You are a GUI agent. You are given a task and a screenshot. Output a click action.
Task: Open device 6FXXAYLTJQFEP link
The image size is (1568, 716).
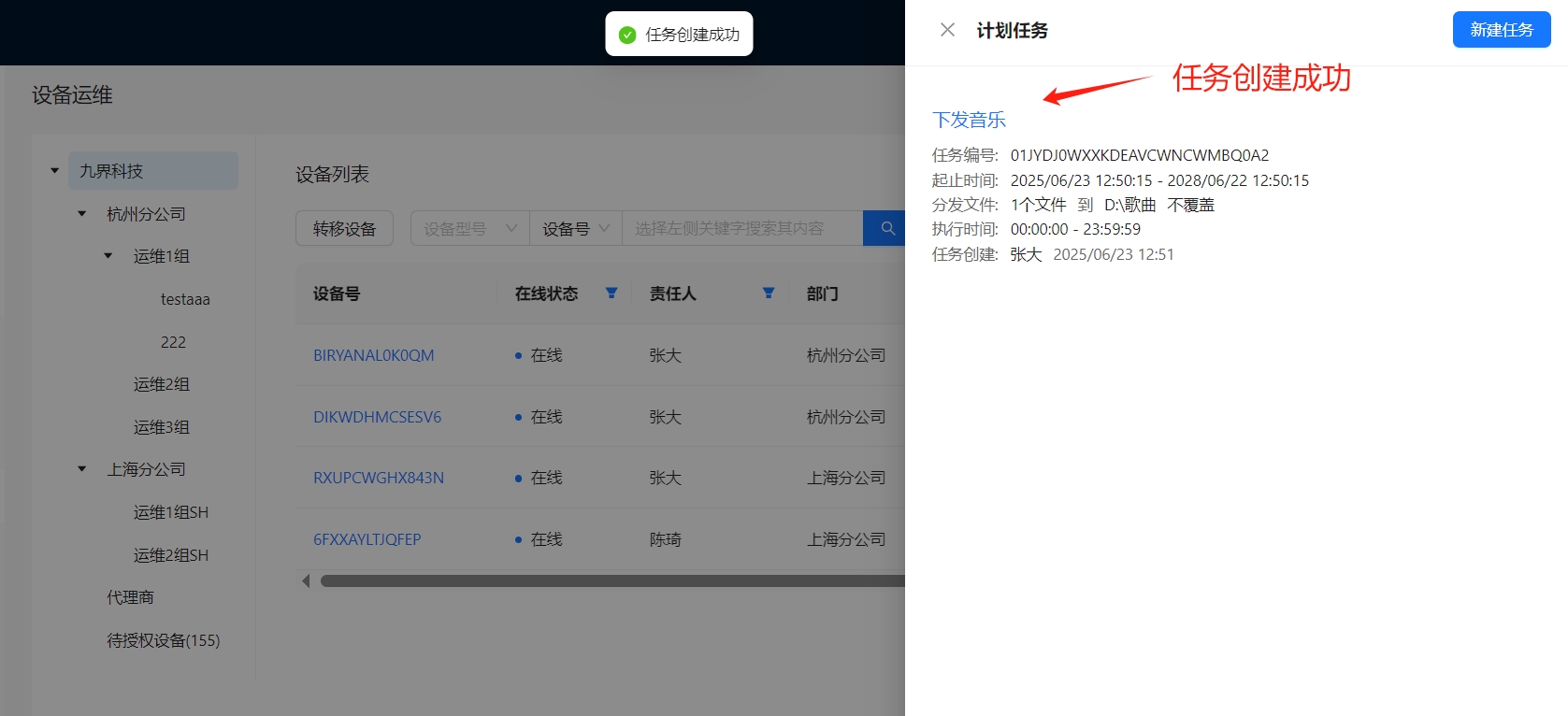click(x=367, y=539)
